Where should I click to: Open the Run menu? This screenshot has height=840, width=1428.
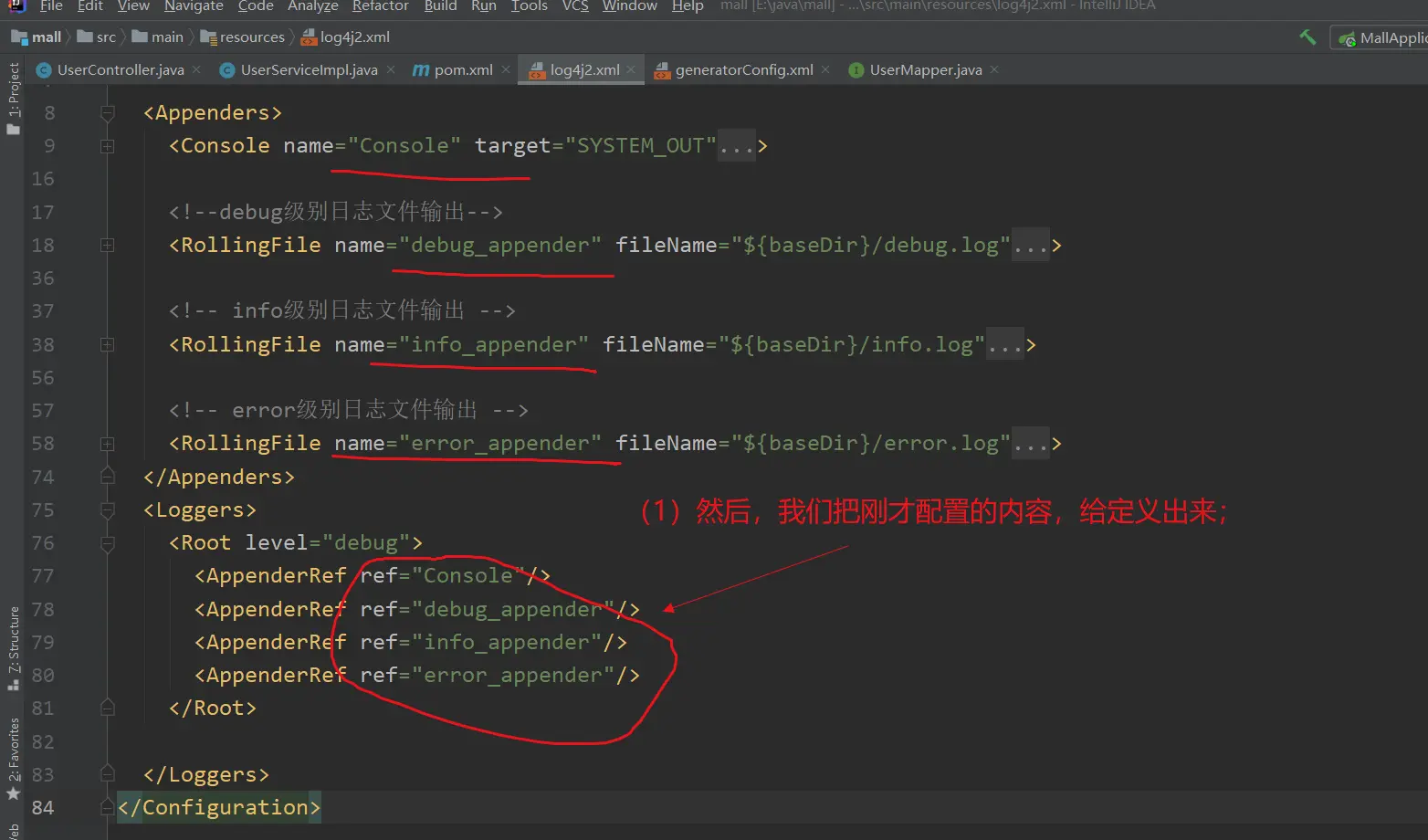point(484,5)
